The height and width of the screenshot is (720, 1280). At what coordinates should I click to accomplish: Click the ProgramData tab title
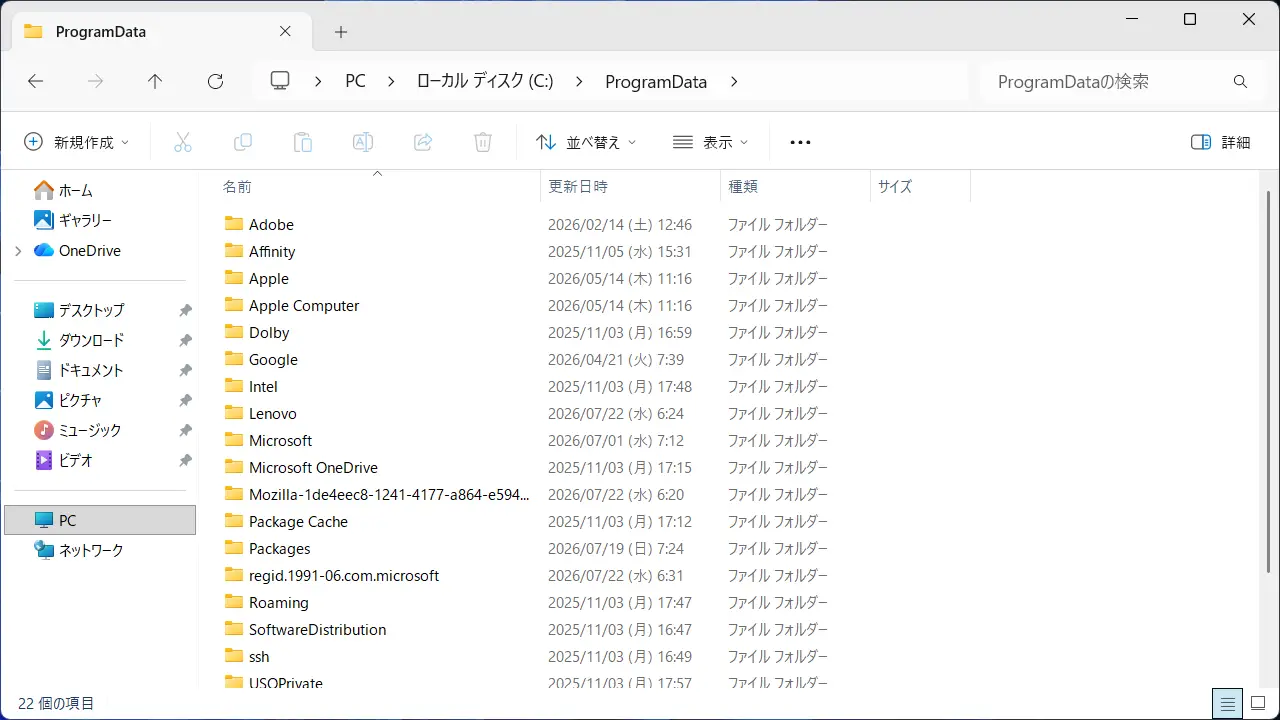(x=101, y=32)
